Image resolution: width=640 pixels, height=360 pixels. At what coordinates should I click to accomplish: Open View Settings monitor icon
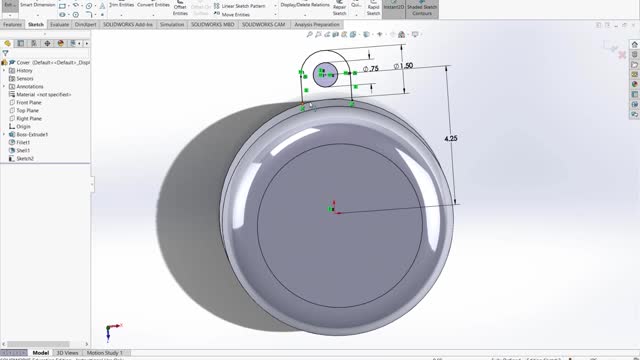point(415,35)
